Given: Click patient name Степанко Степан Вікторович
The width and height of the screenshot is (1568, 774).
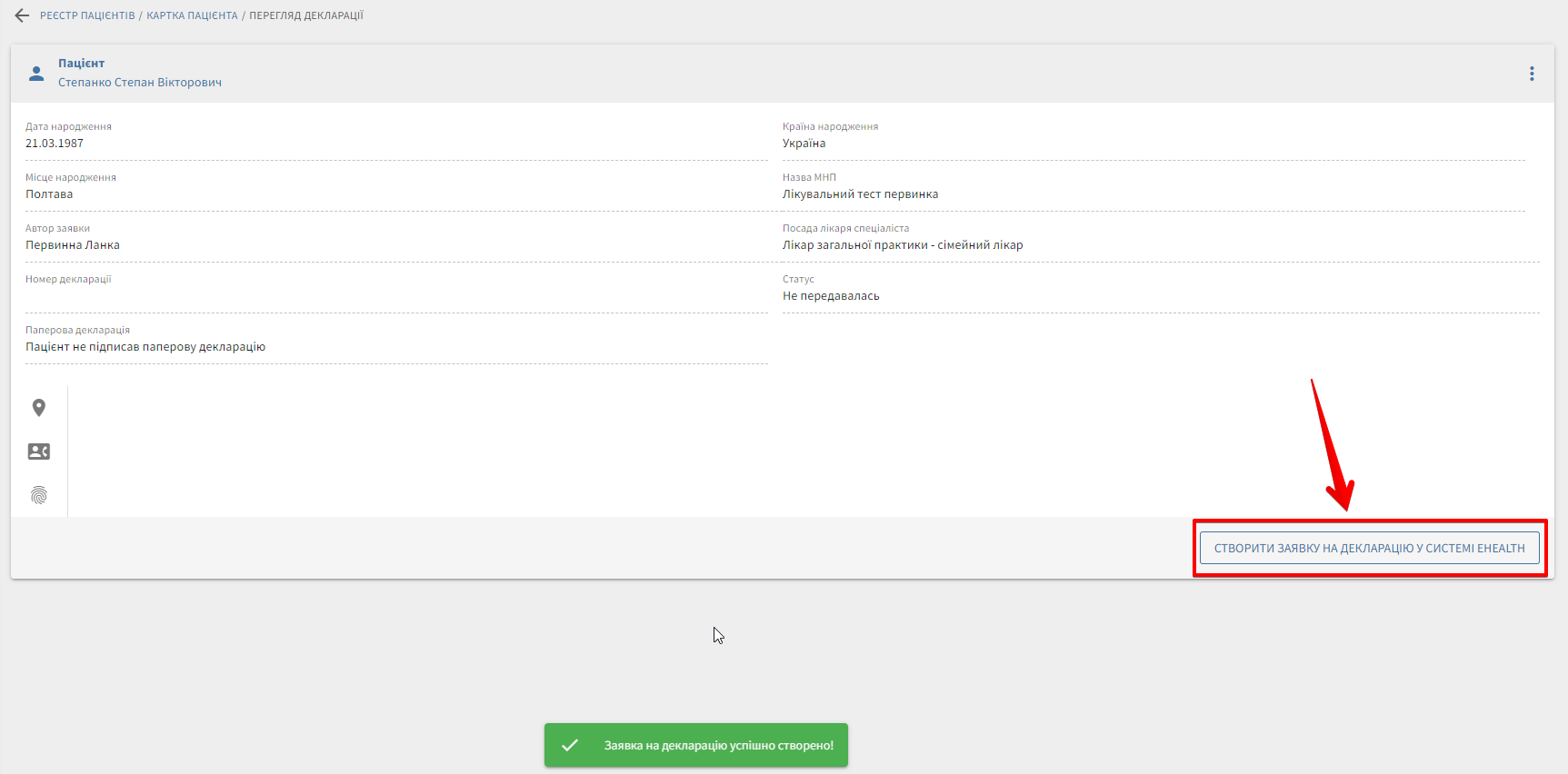Looking at the screenshot, I should [140, 83].
